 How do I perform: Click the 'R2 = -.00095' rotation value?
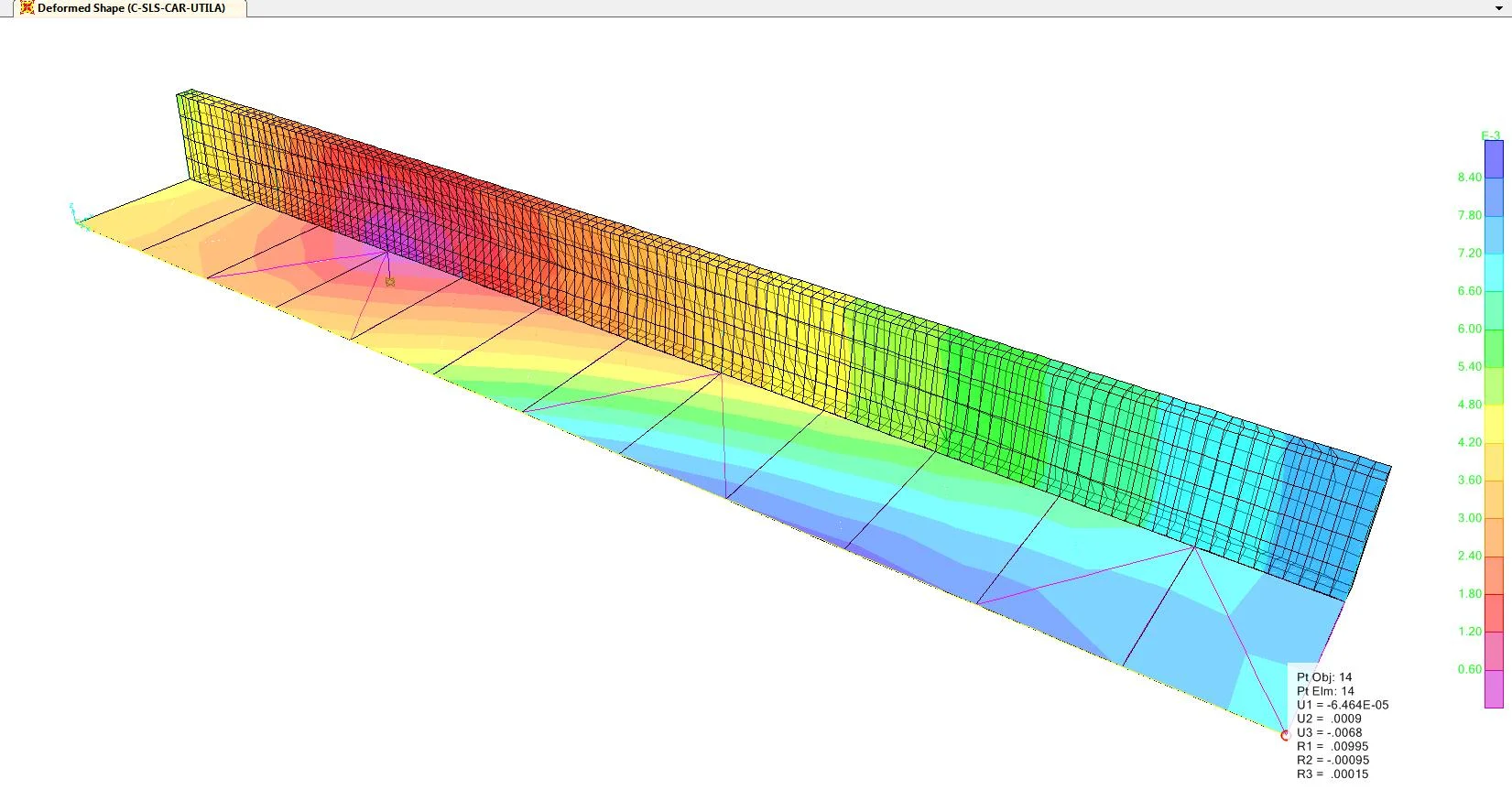[1333, 760]
